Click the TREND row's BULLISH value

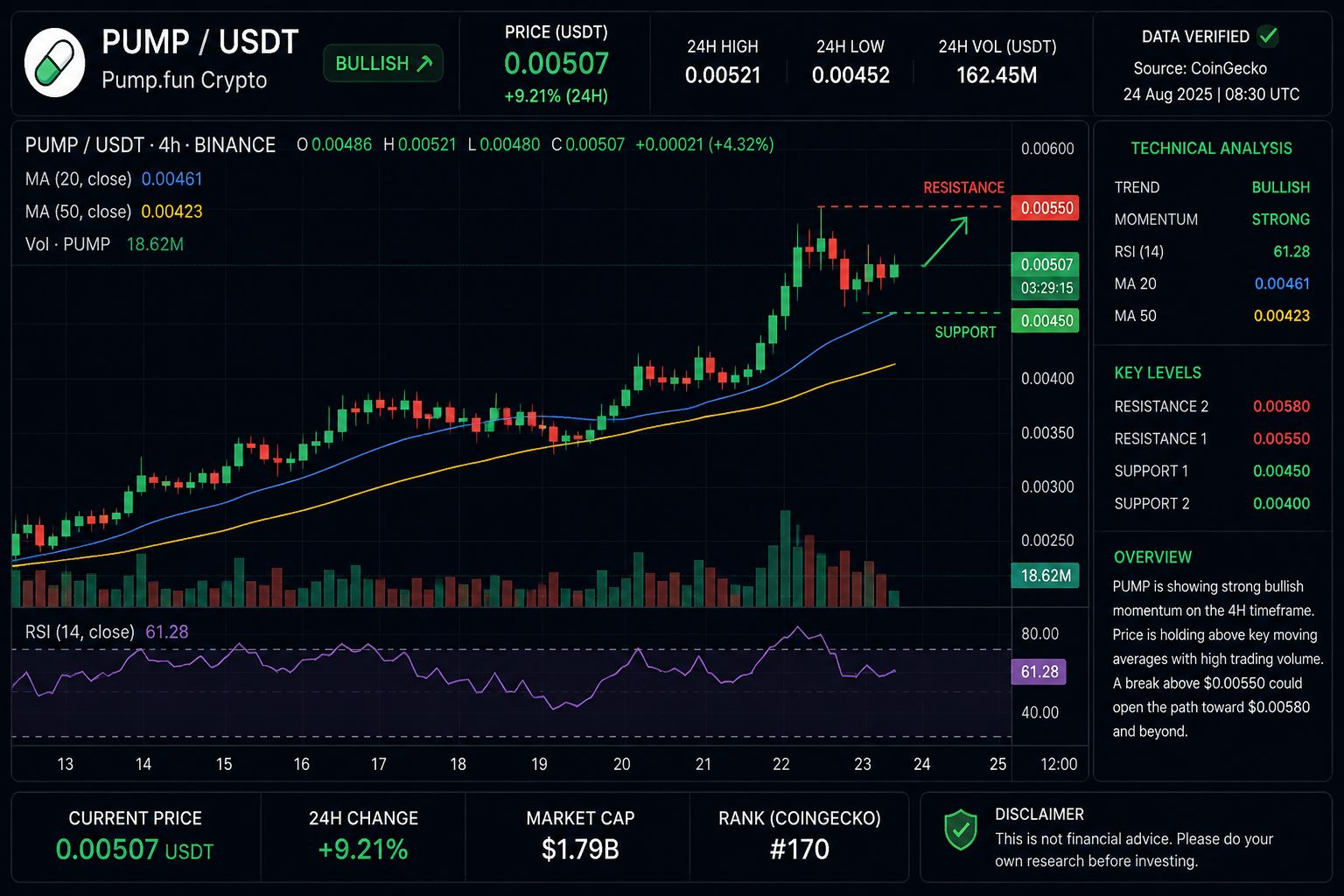(1281, 187)
